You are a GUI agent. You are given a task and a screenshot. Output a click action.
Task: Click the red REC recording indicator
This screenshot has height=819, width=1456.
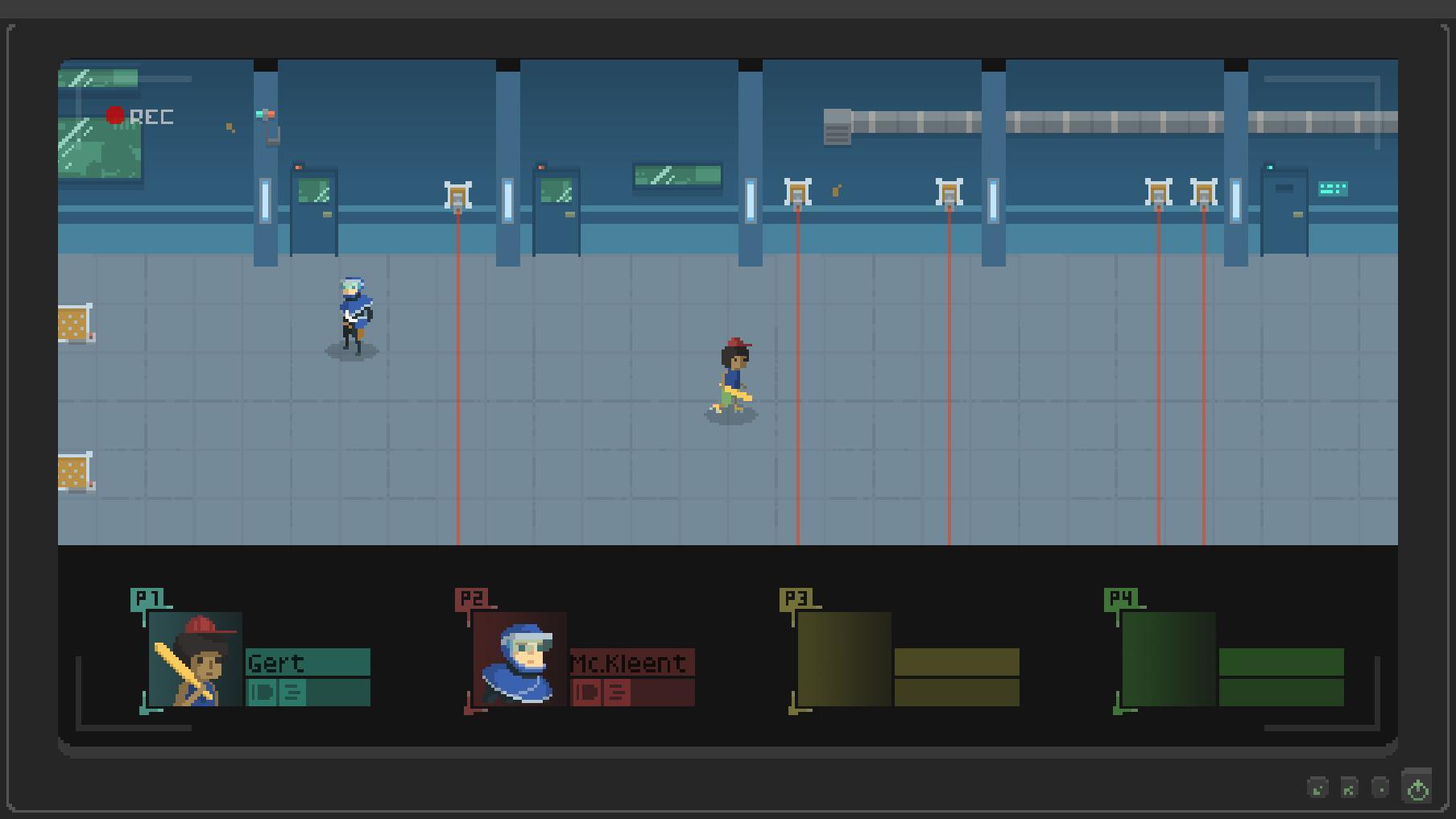pos(140,117)
